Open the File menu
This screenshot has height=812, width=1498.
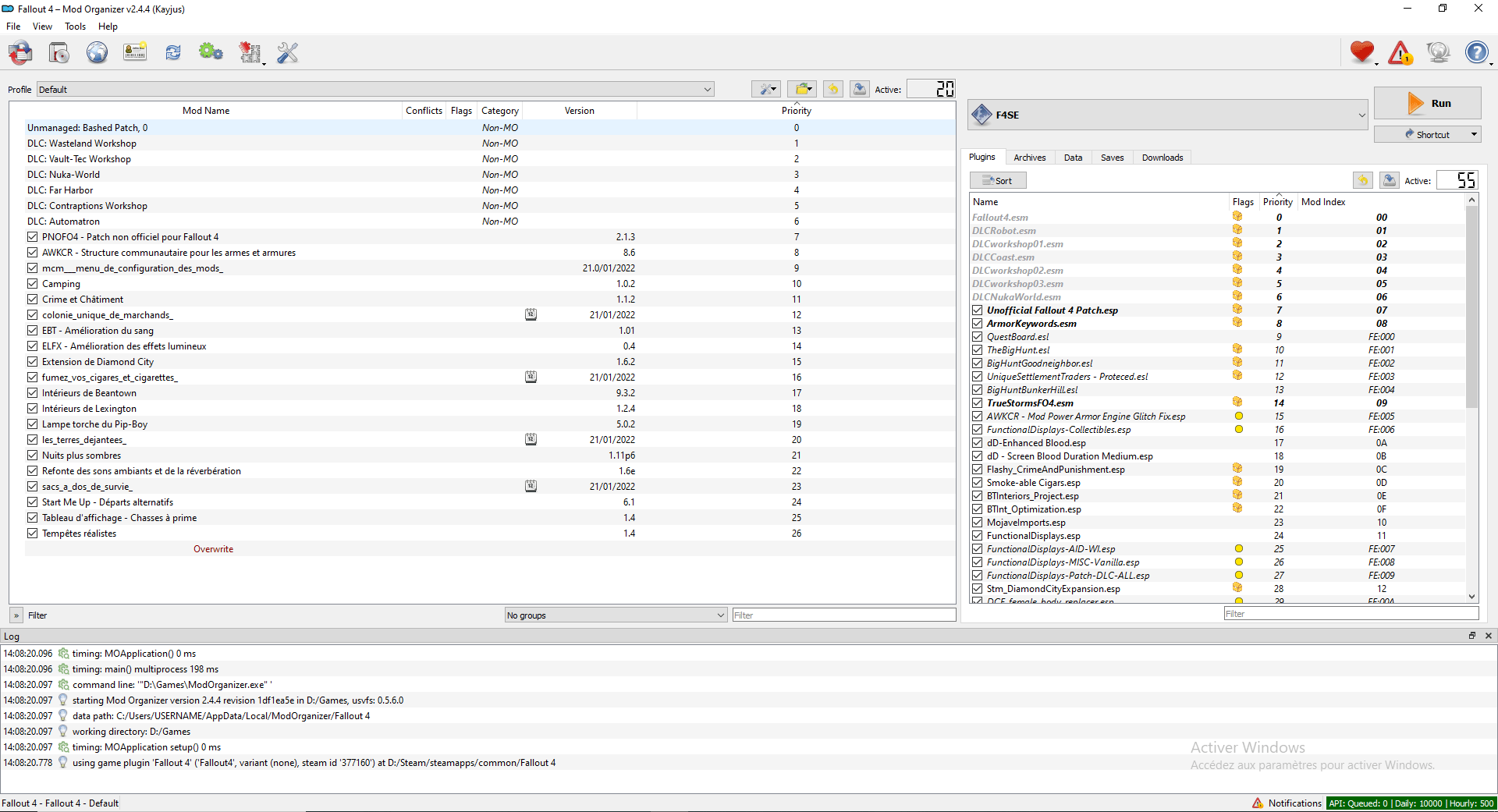[13, 27]
